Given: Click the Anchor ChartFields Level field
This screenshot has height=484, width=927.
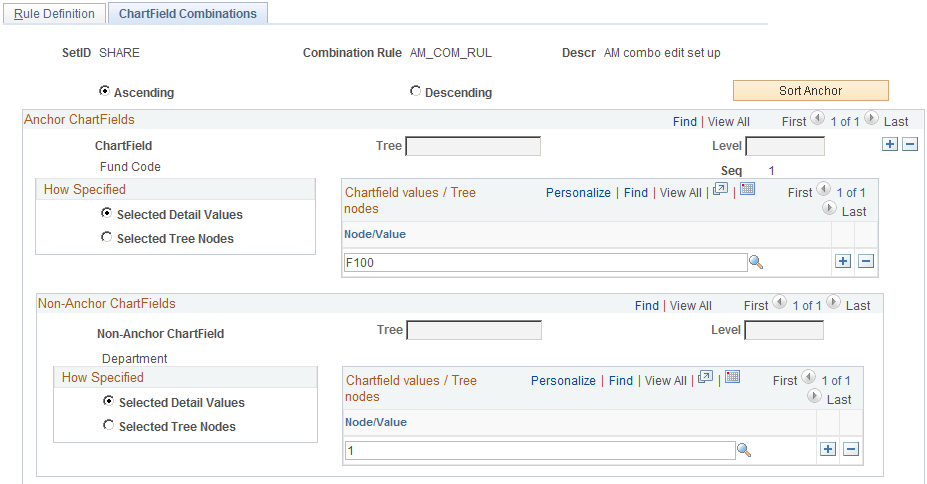Looking at the screenshot, I should [785, 146].
